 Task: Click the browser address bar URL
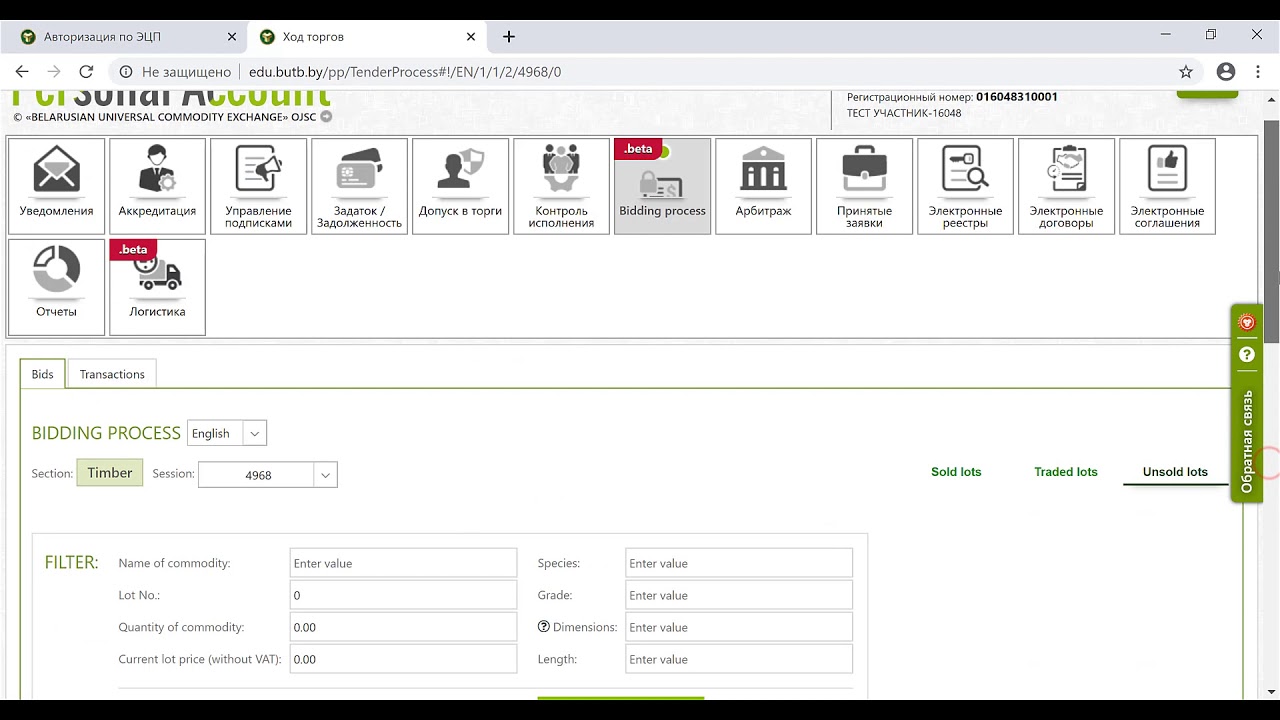coord(405,72)
